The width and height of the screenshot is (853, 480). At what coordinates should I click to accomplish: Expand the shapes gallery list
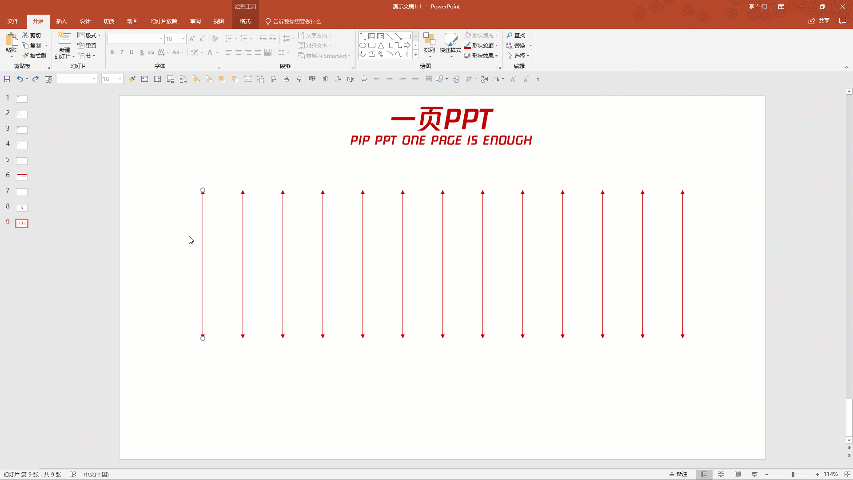[413, 56]
